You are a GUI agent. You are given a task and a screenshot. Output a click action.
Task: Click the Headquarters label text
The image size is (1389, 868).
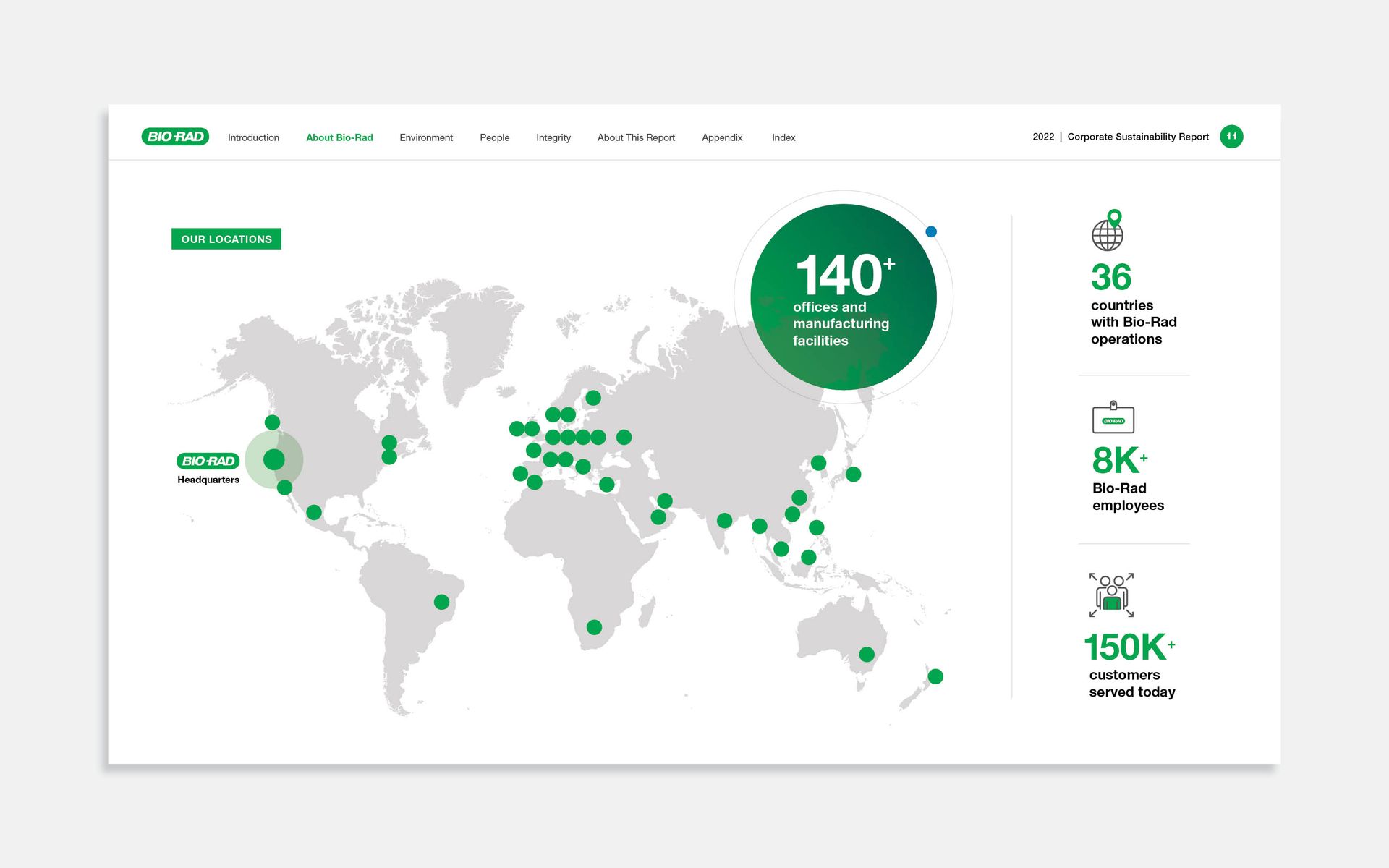(x=208, y=480)
